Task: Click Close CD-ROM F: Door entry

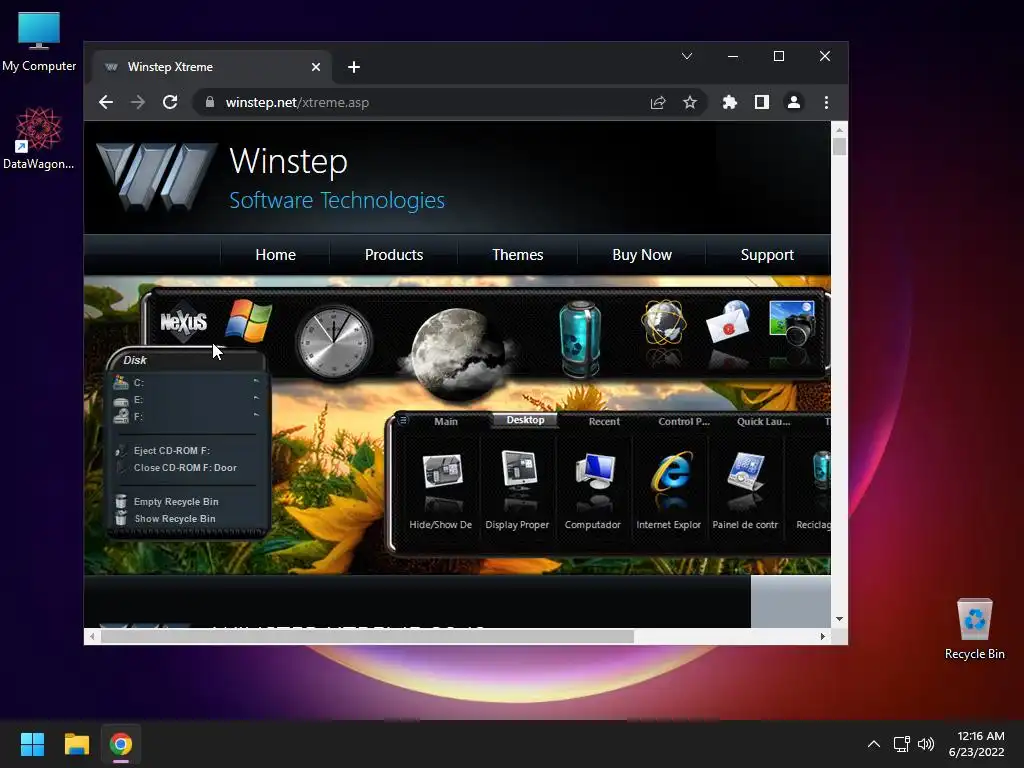Action: coord(187,468)
